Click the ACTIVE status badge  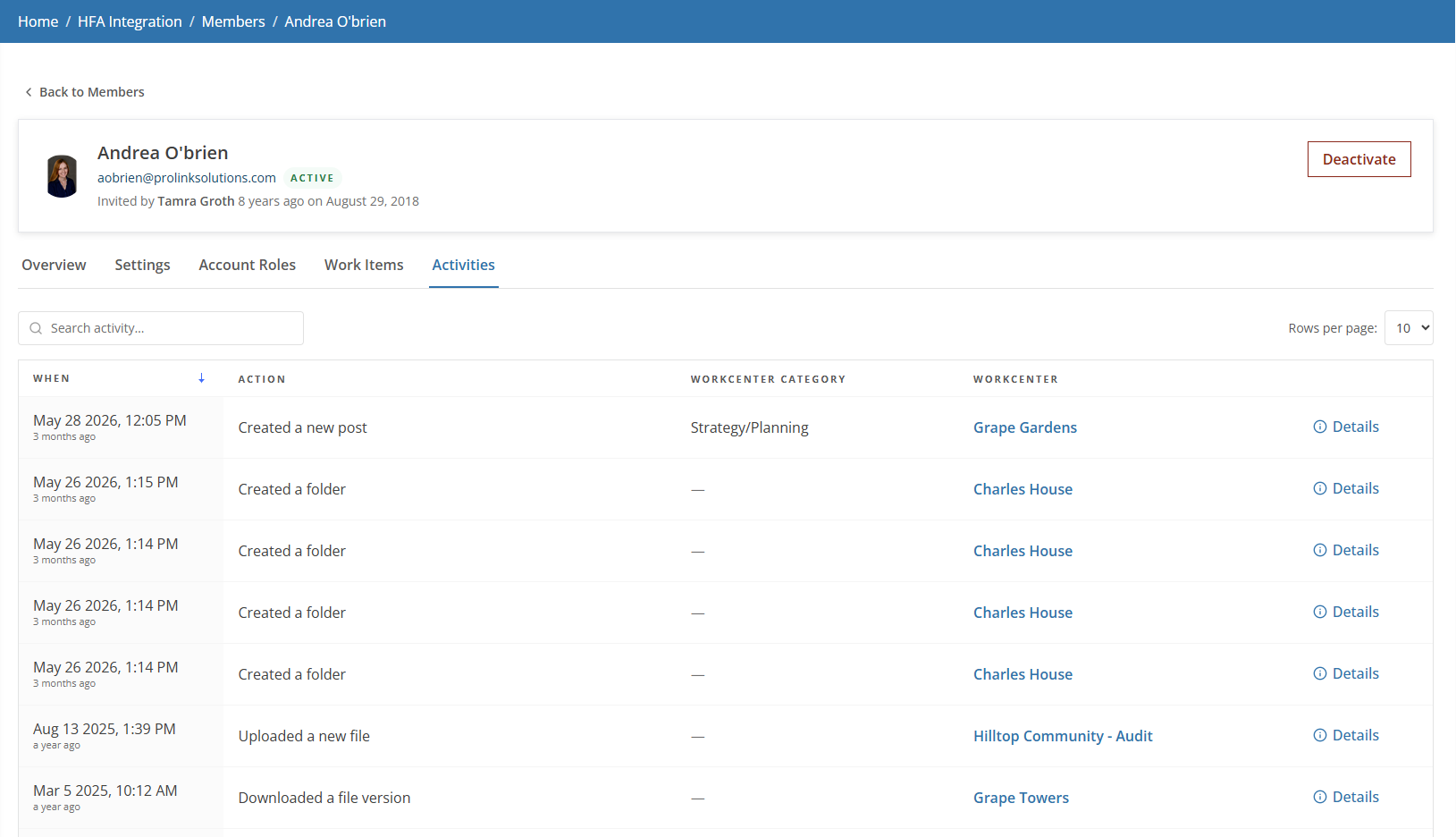tap(312, 178)
